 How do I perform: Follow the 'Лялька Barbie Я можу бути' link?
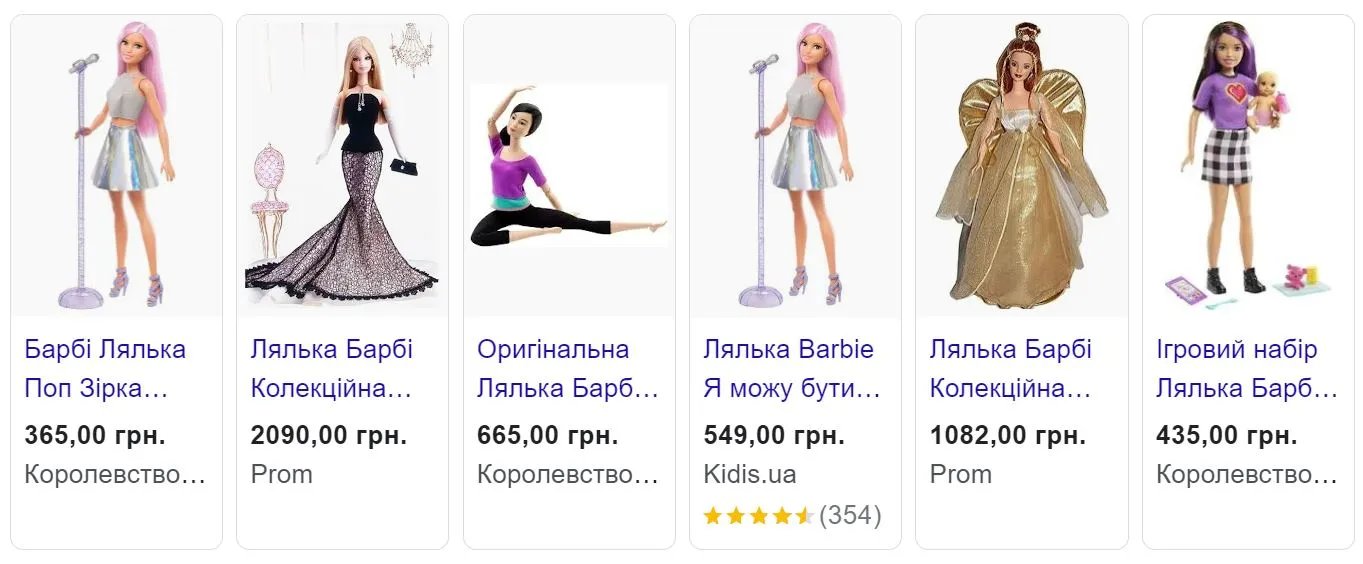click(x=791, y=369)
